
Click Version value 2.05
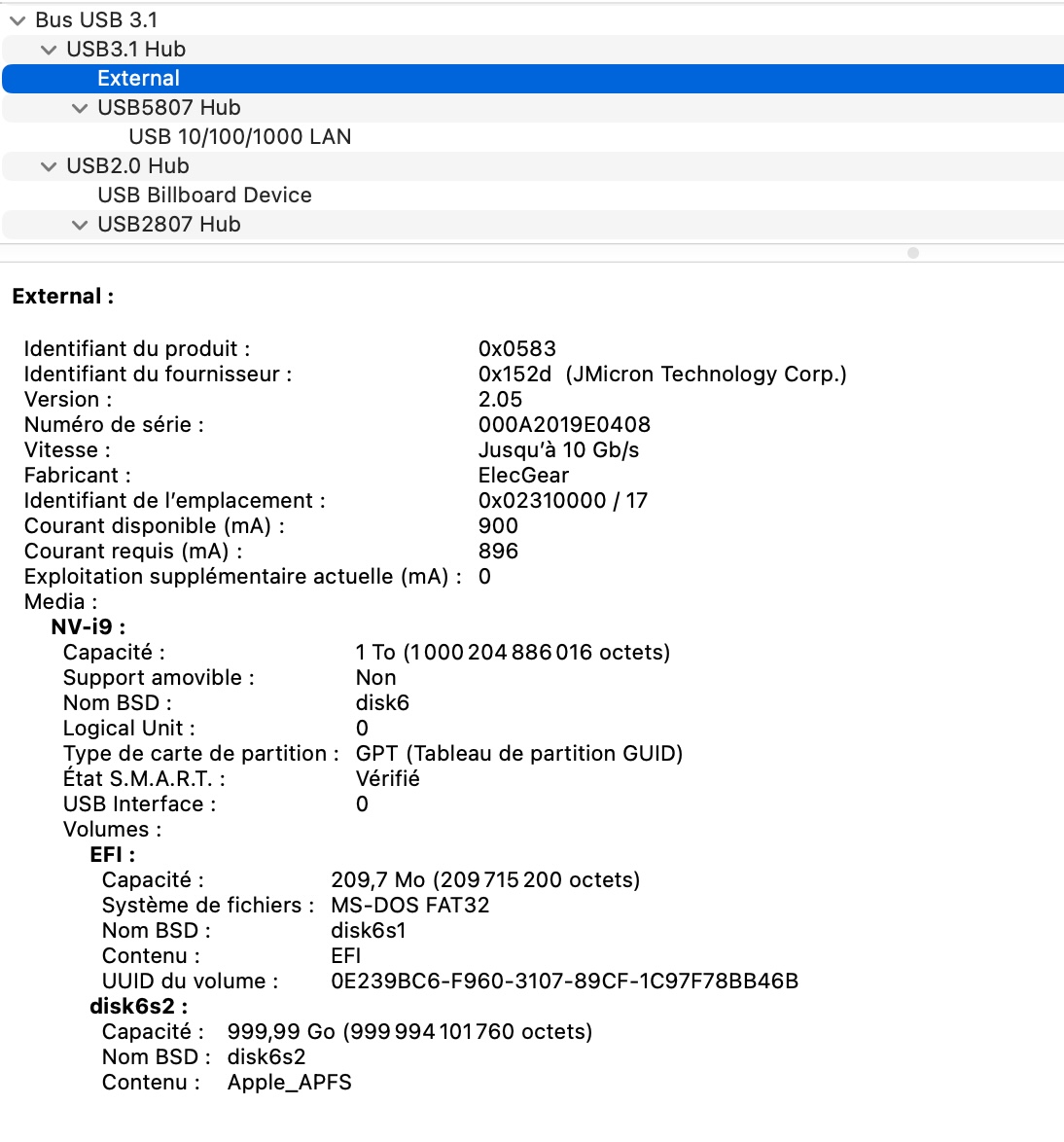[500, 400]
